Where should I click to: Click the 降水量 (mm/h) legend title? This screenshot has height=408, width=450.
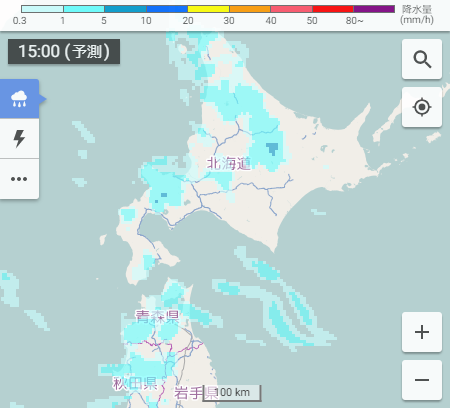417,15
